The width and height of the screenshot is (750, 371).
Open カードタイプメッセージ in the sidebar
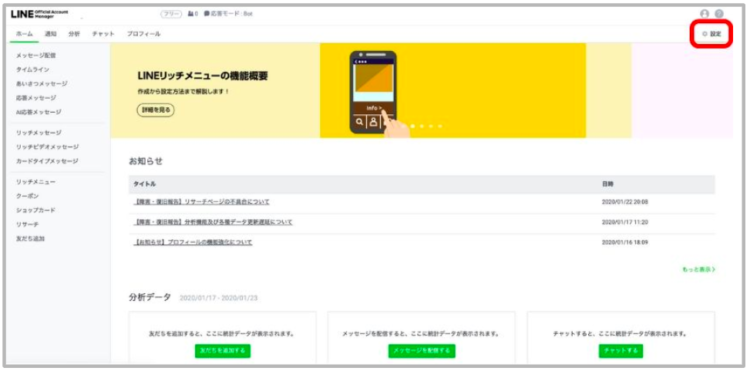coord(46,161)
